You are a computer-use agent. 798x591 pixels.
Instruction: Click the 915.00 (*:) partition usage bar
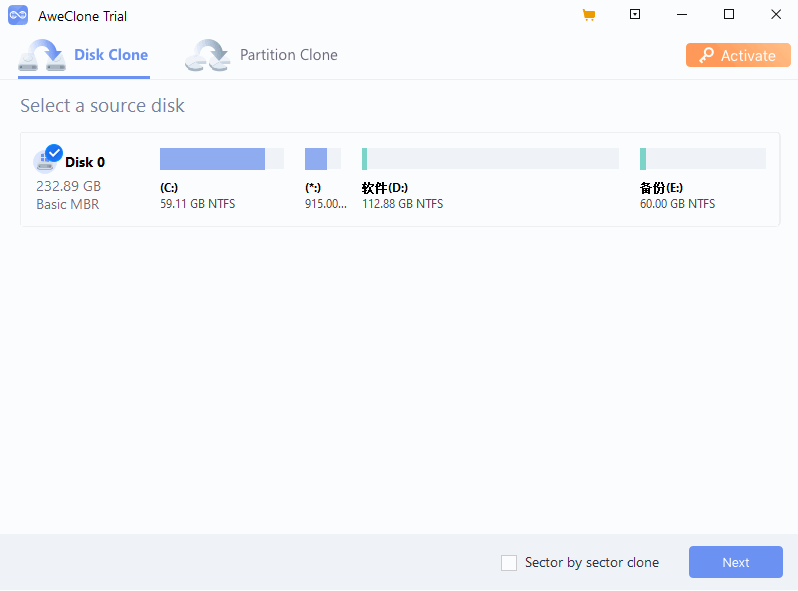coord(323,159)
